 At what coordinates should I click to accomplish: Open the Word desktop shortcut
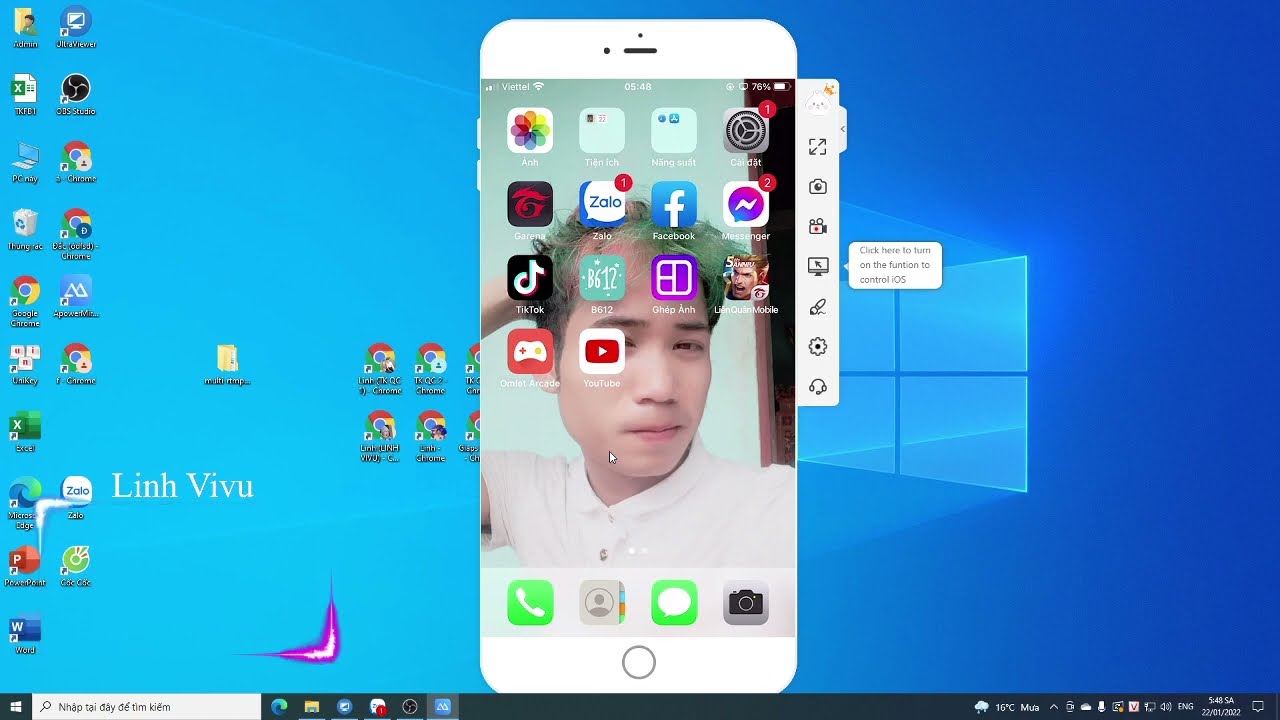25,632
